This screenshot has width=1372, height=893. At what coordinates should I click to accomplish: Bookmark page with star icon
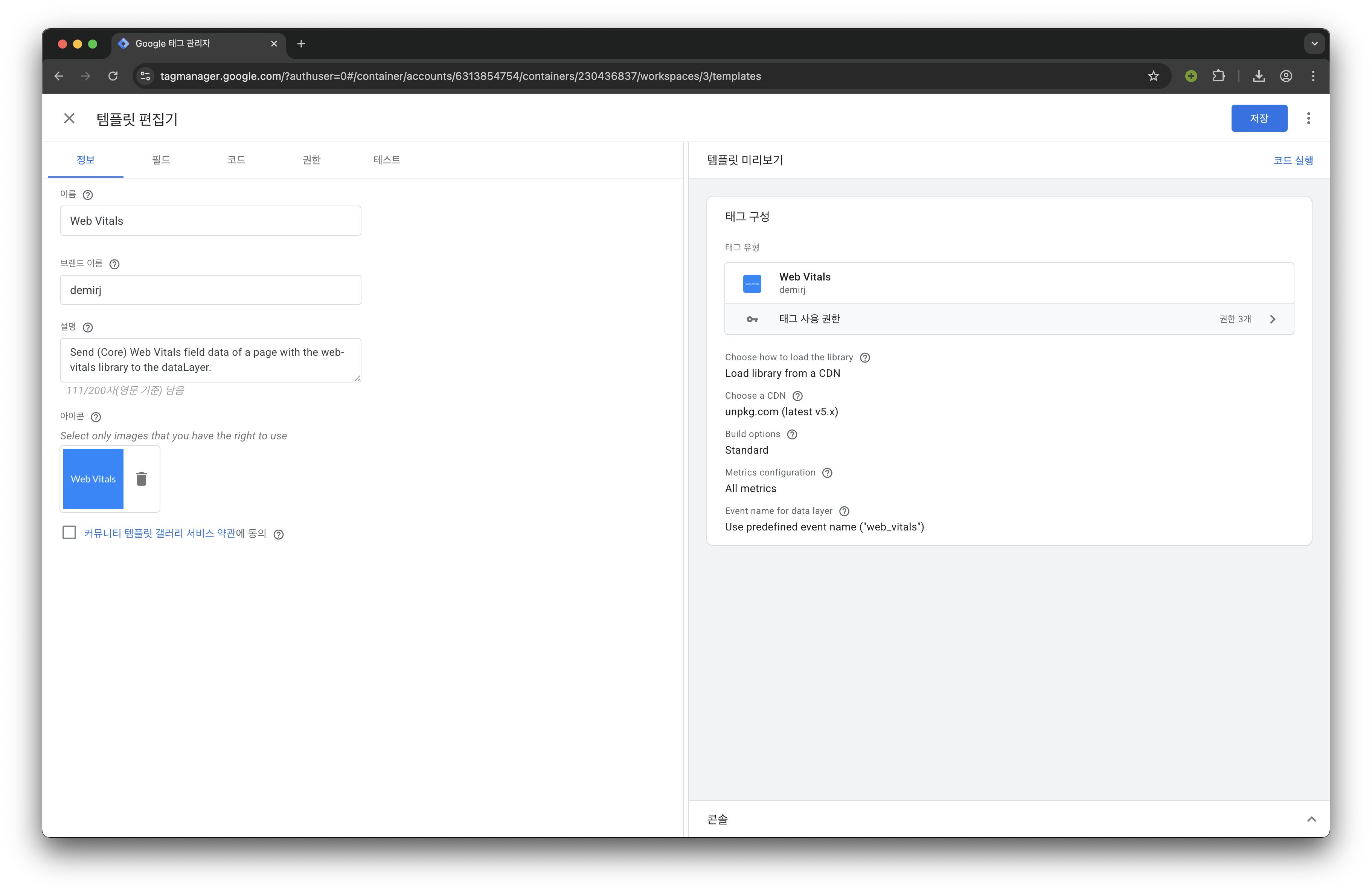tap(1153, 76)
